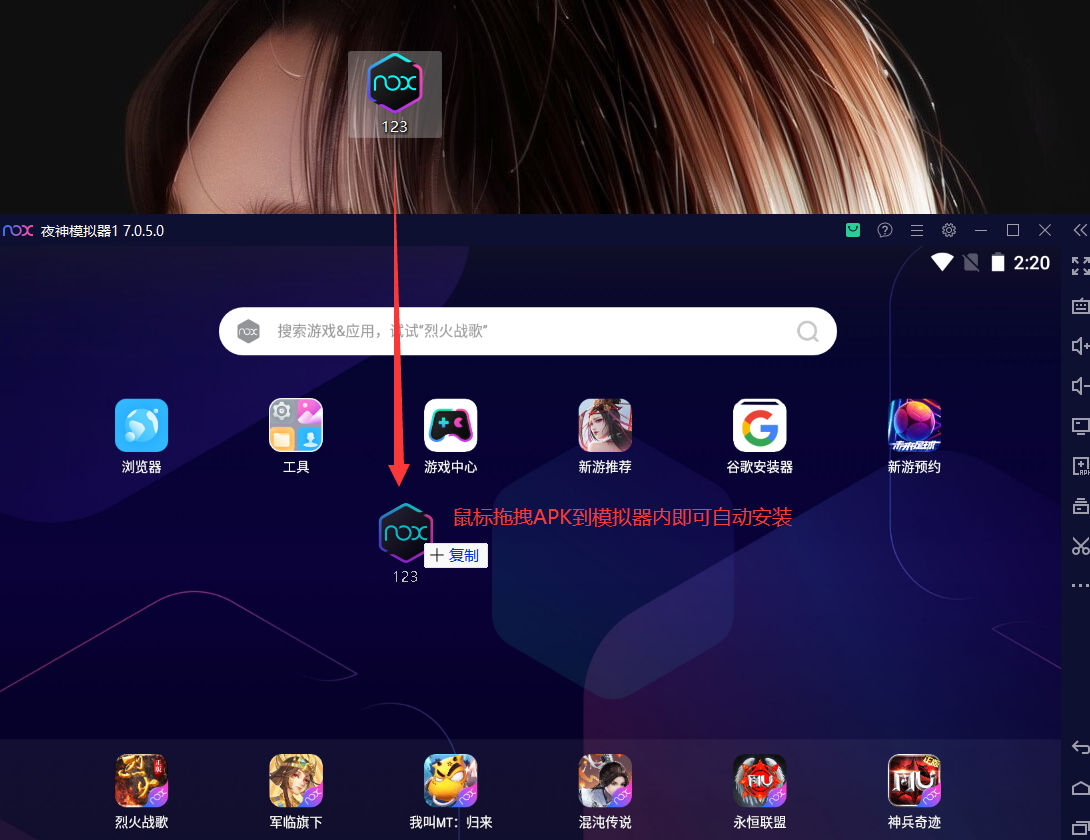Open the help question mark icon

(x=885, y=230)
